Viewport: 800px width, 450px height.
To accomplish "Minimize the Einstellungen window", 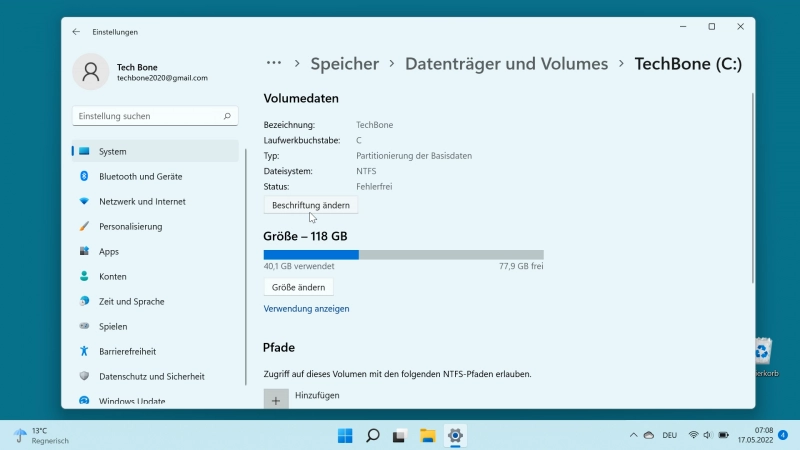I will 683,27.
